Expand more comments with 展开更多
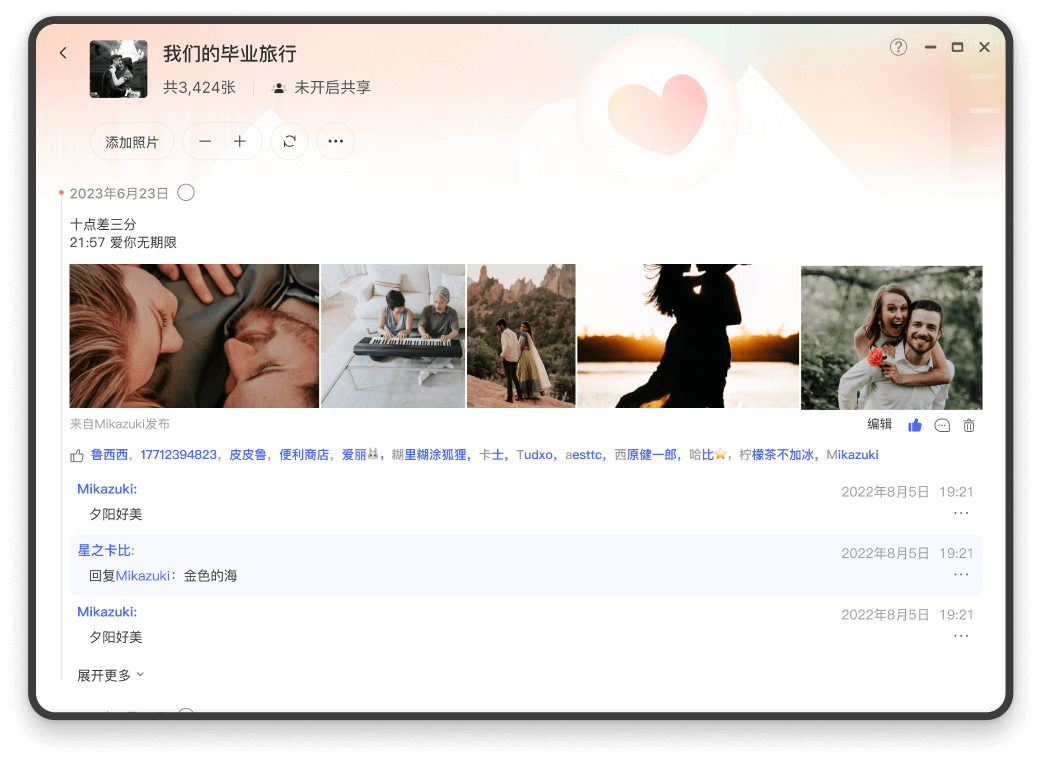The image size is (1040, 759). tap(110, 675)
